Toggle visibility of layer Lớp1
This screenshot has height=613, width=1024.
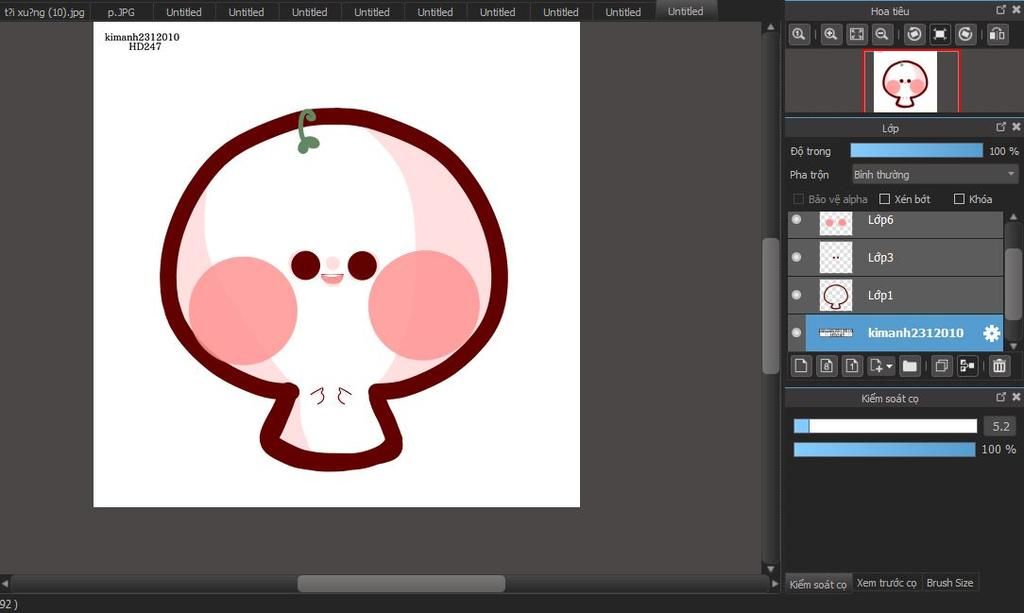796,295
